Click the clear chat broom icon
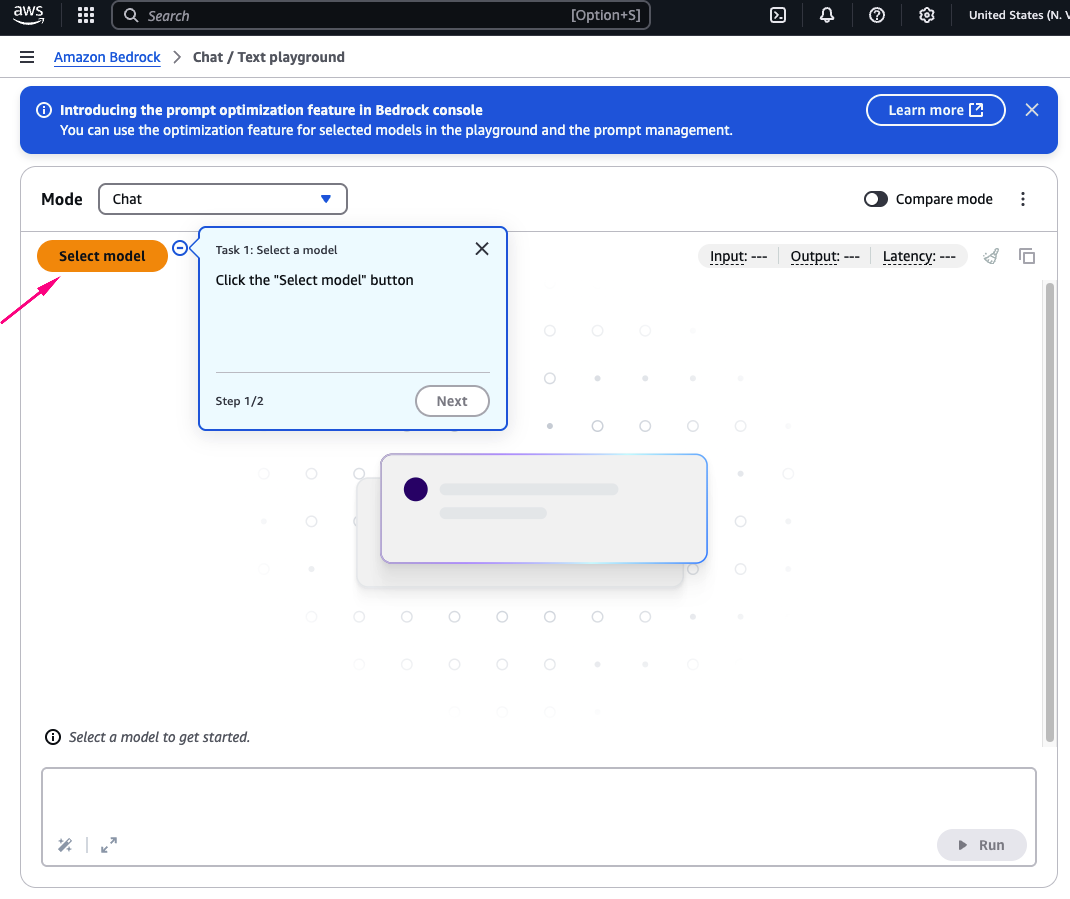 [991, 256]
